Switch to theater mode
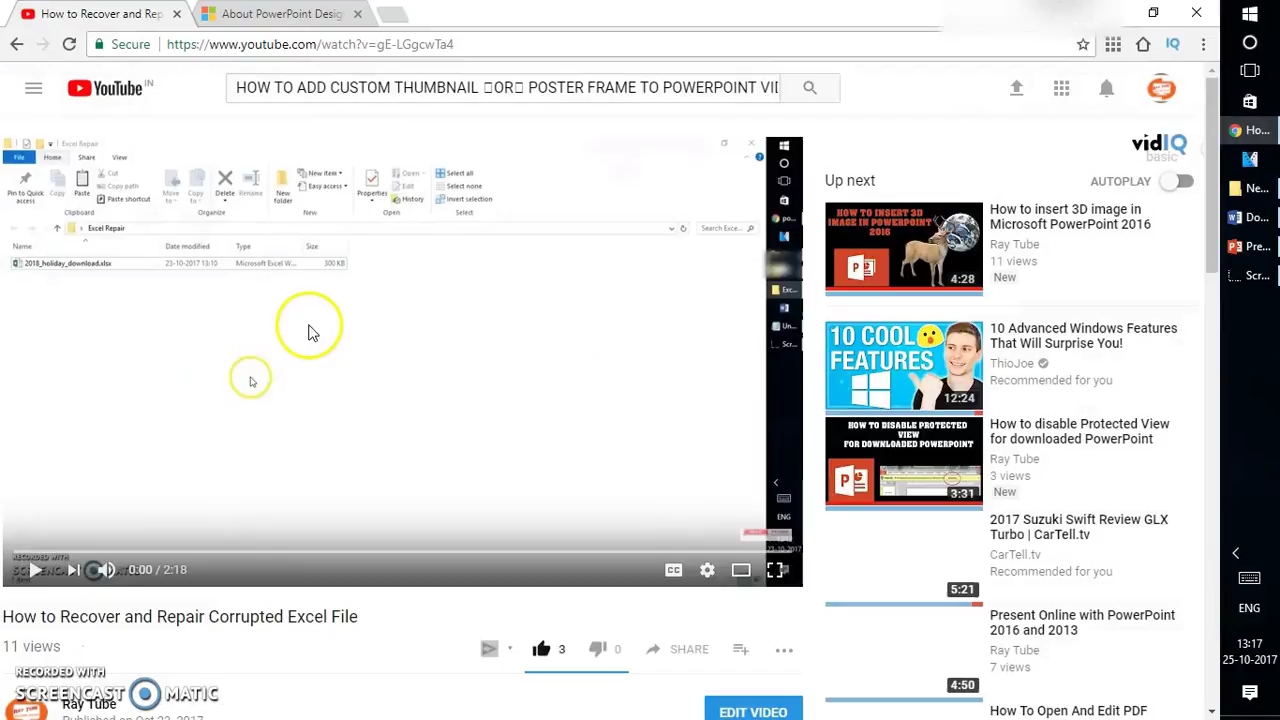The image size is (1280, 720). point(741,570)
